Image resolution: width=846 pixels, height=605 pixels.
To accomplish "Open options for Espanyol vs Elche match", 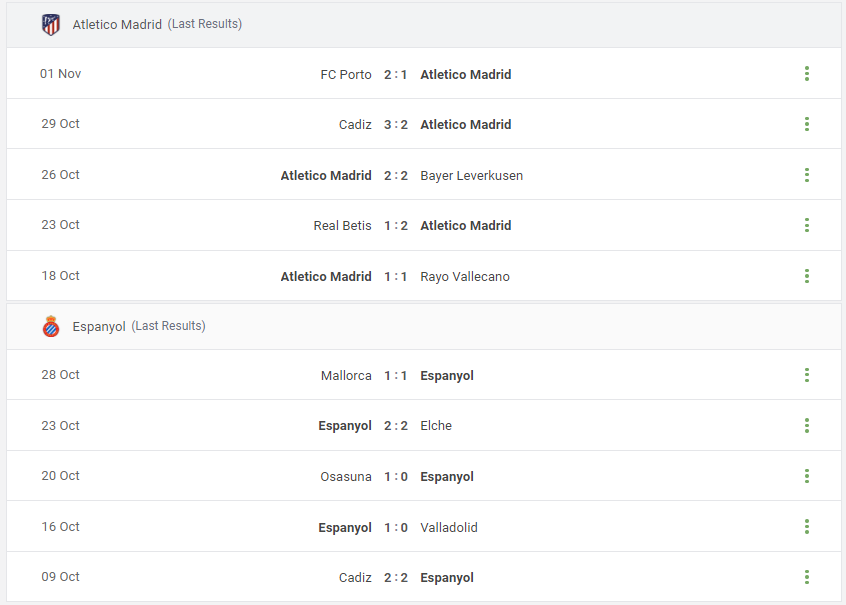I will click(807, 425).
